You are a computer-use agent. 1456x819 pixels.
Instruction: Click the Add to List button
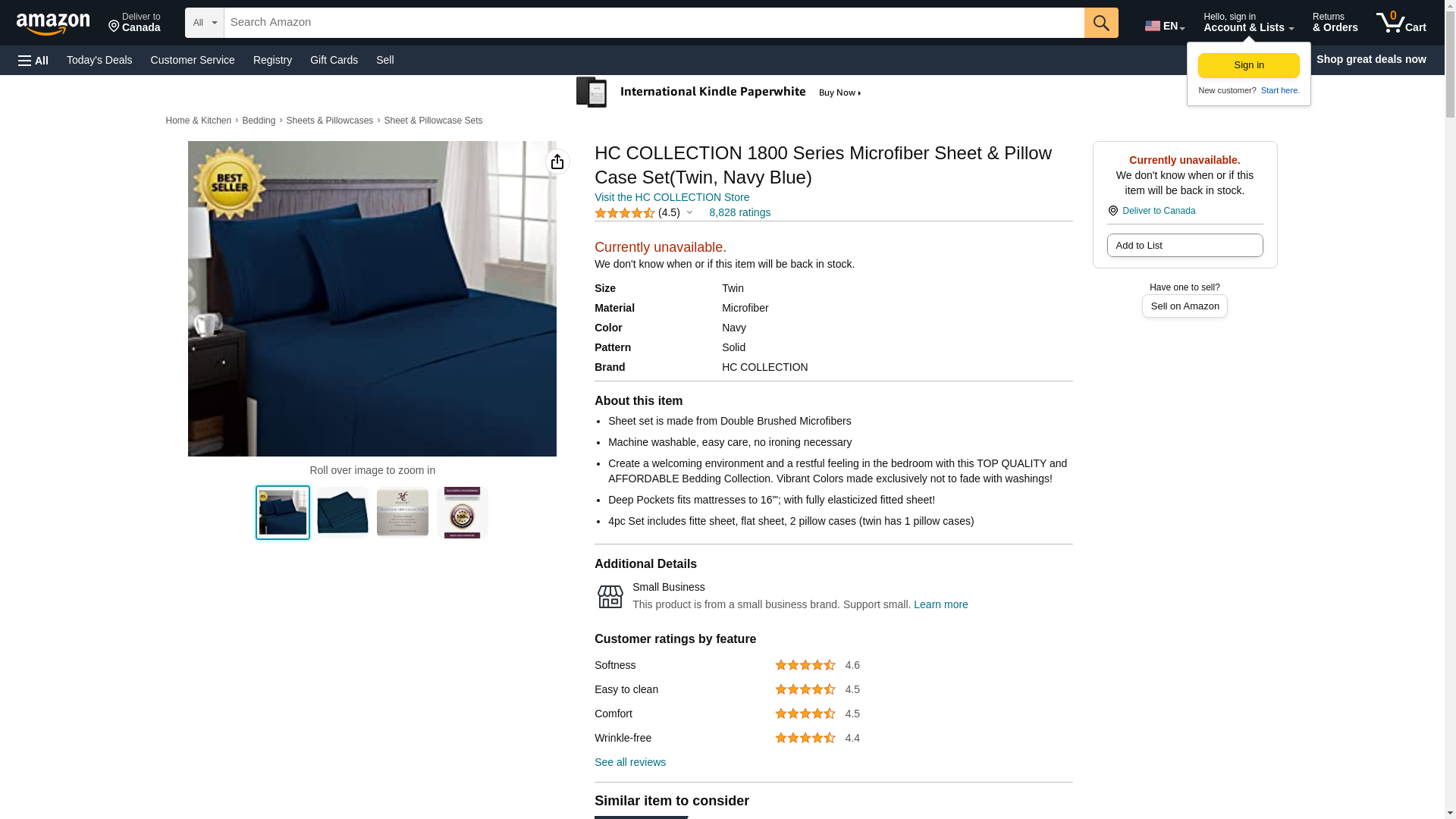click(x=1185, y=245)
